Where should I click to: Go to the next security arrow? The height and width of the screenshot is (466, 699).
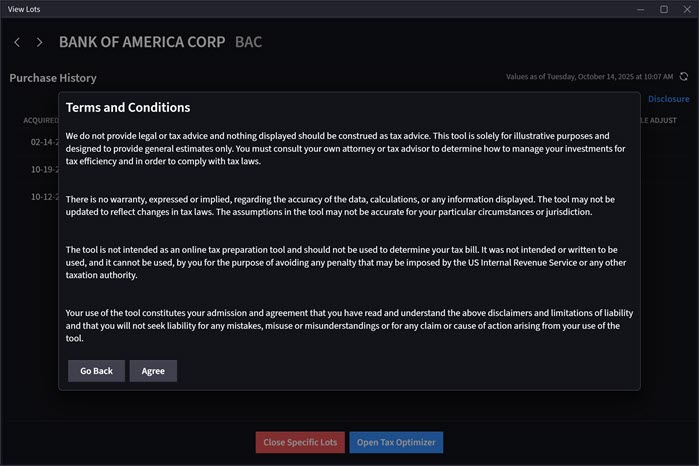39,43
